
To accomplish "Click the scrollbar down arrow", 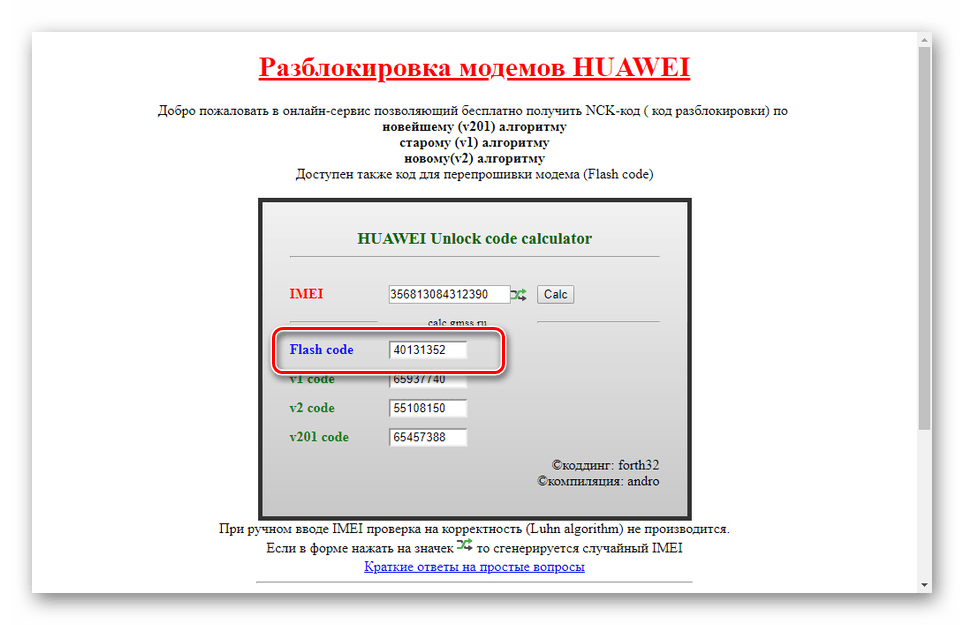I will [924, 585].
